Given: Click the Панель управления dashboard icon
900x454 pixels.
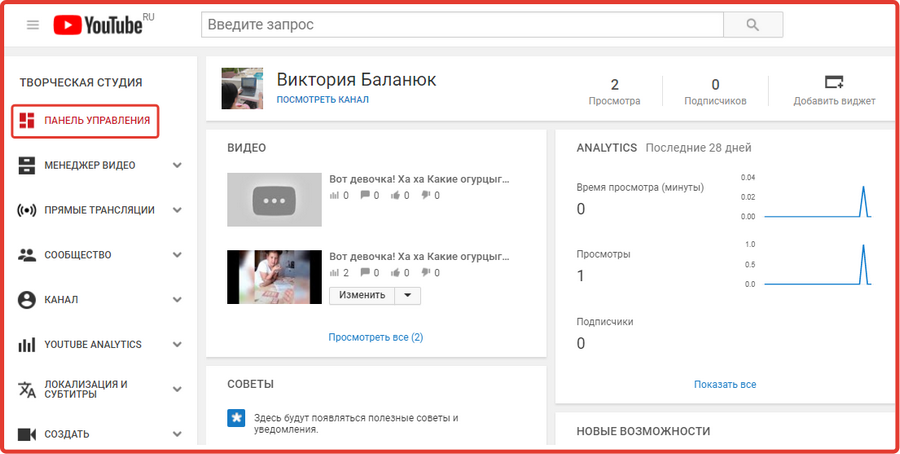Looking at the screenshot, I should (x=27, y=121).
